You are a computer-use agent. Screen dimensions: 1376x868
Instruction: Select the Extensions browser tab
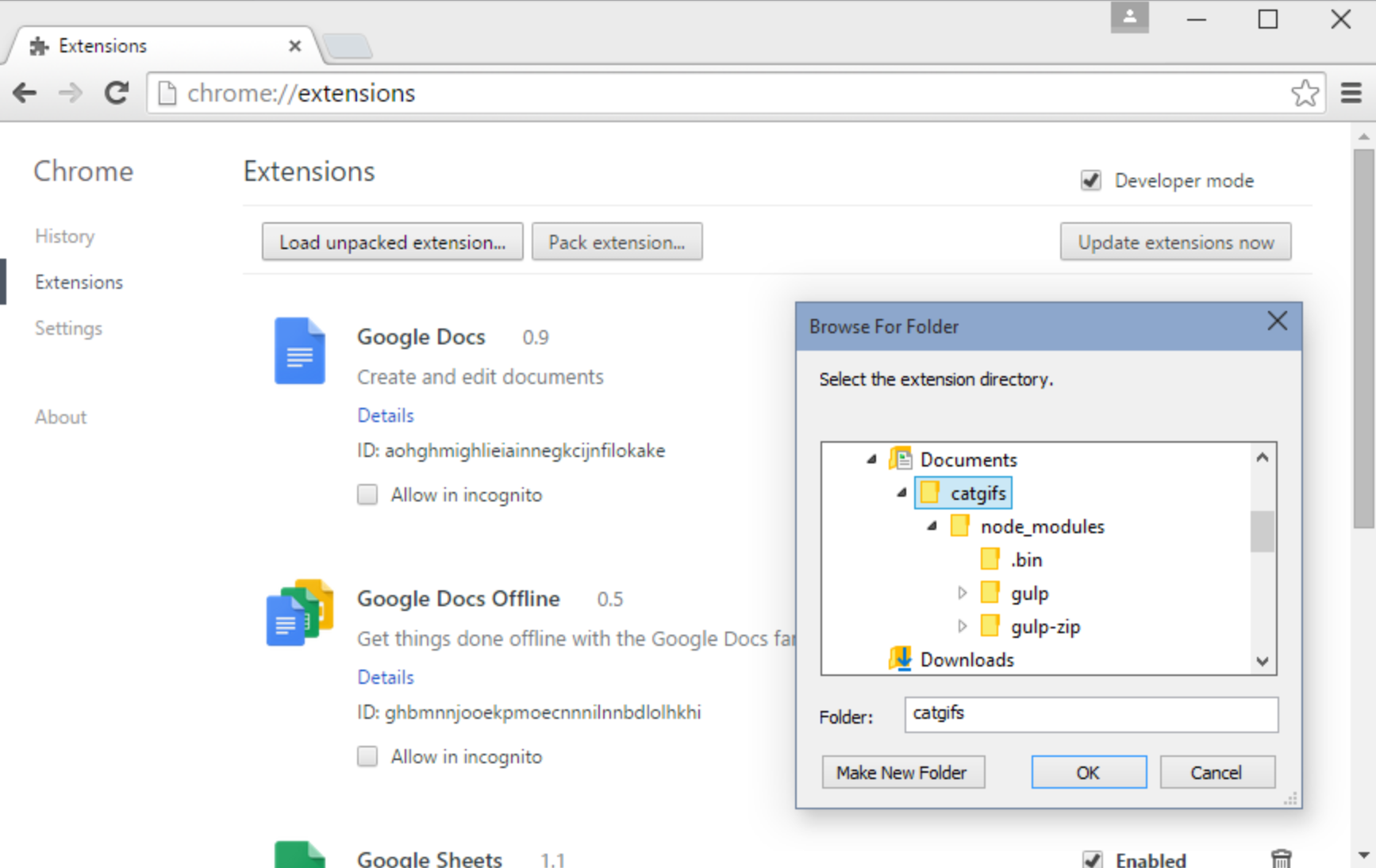point(163,46)
